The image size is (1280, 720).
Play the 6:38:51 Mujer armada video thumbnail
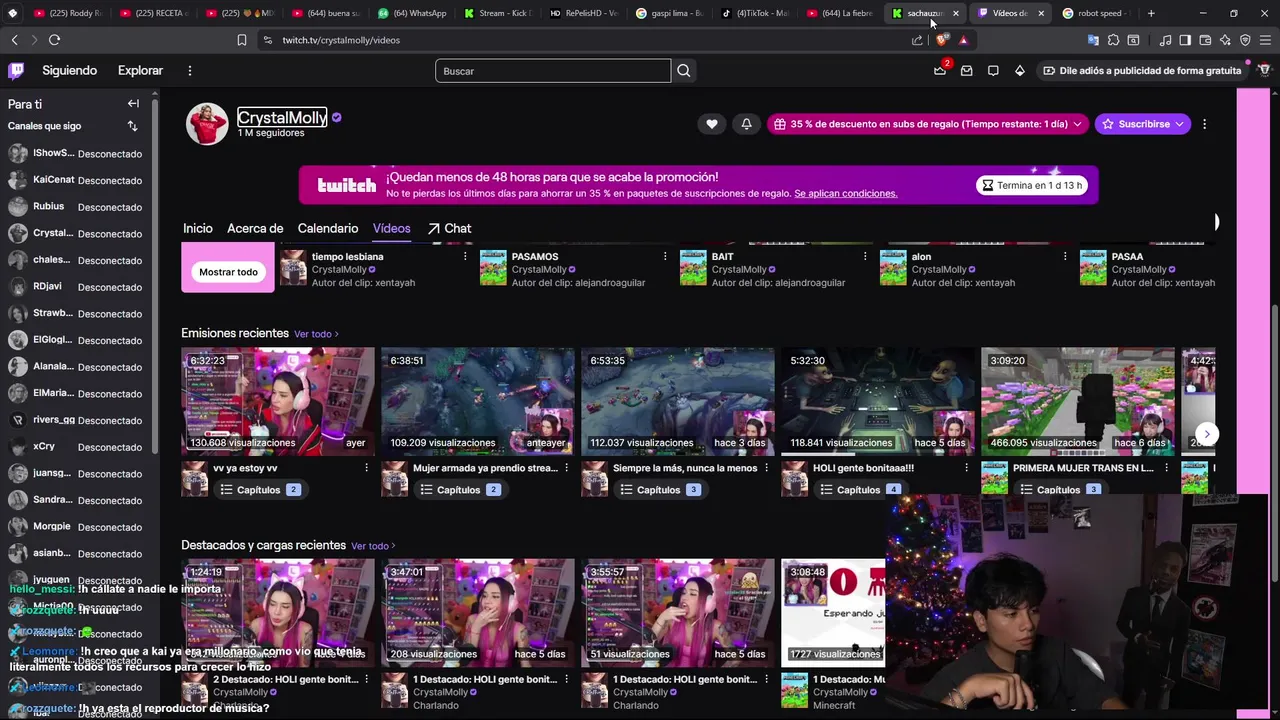pos(478,402)
